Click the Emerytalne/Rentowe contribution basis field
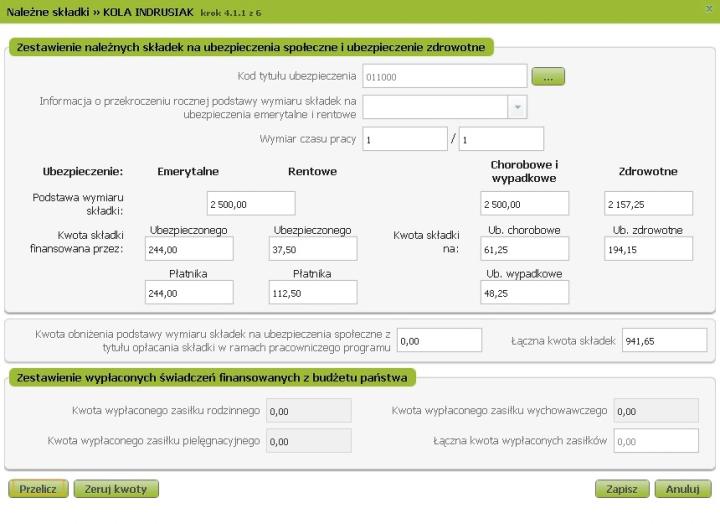Screen dimensions: 720x524 coord(251,204)
